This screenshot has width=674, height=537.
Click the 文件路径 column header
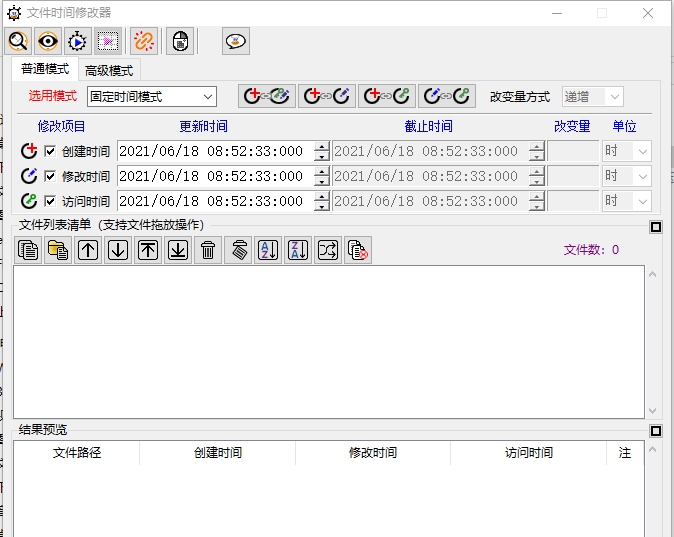77,453
